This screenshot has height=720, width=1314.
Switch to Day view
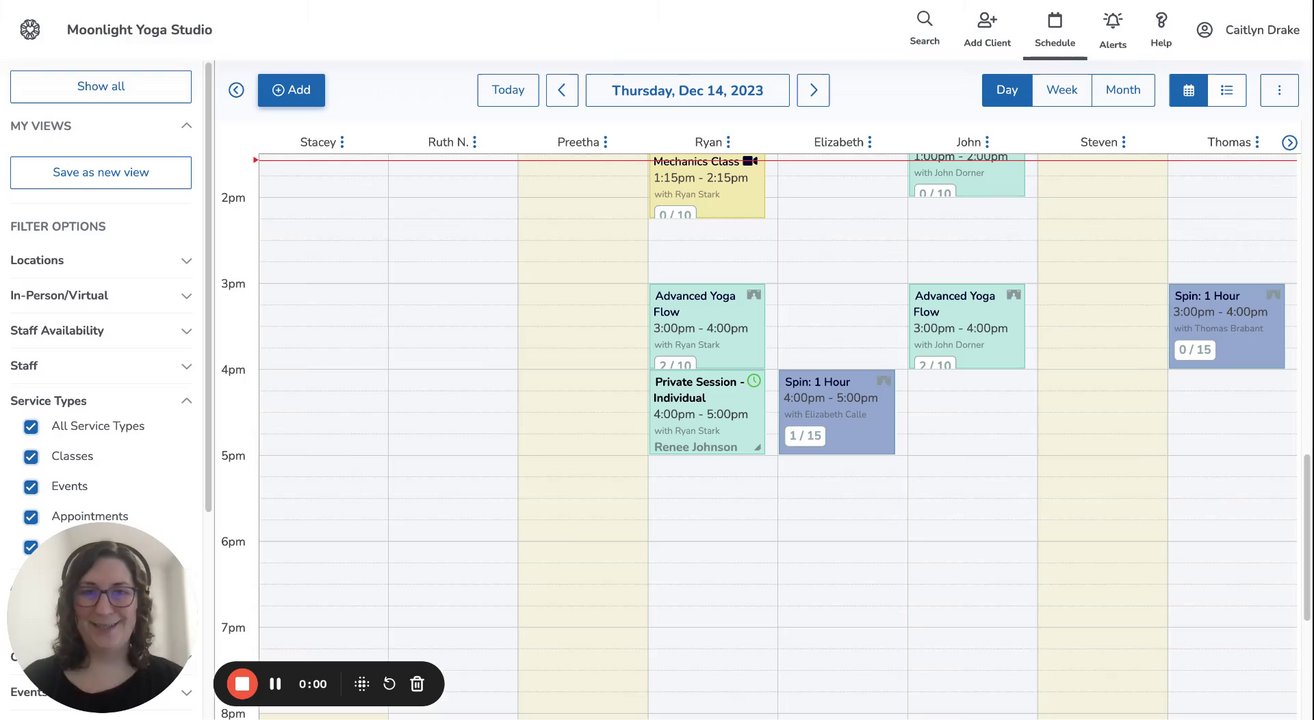click(1007, 90)
